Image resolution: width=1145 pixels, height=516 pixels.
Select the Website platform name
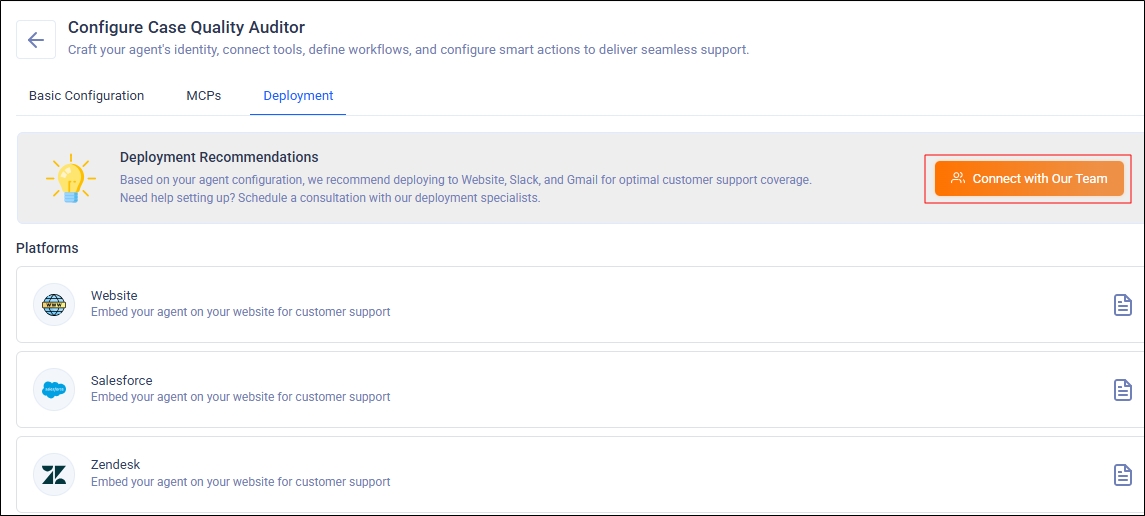(x=114, y=296)
